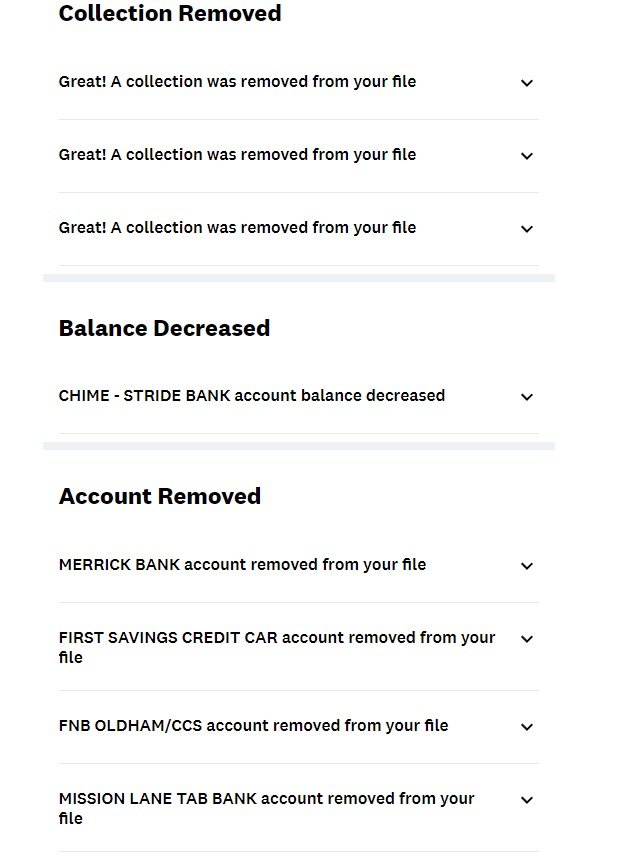Click the Account Removed heading
626x868 pixels.
(160, 497)
